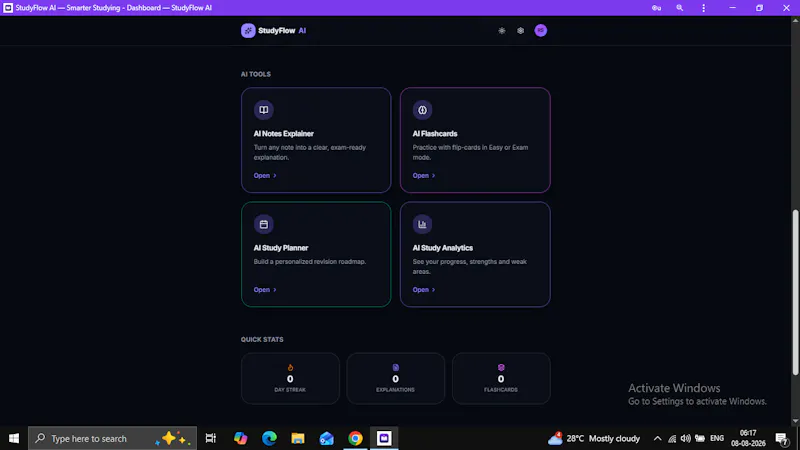The width and height of the screenshot is (800, 450).
Task: Click the 'QUICK STATS' section heading
Action: (x=262, y=340)
